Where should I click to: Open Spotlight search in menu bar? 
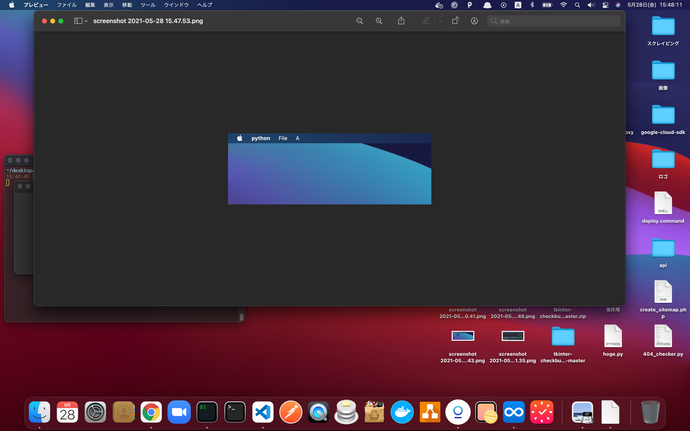577,5
